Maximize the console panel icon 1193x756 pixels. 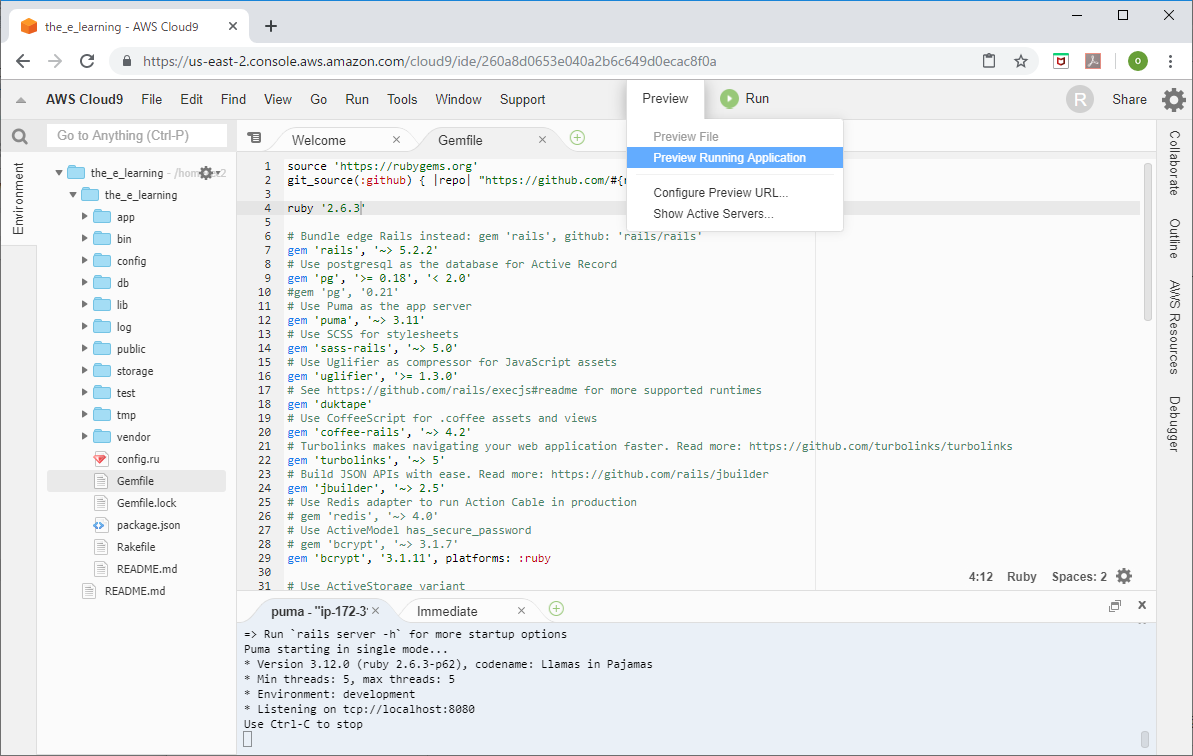point(1115,606)
